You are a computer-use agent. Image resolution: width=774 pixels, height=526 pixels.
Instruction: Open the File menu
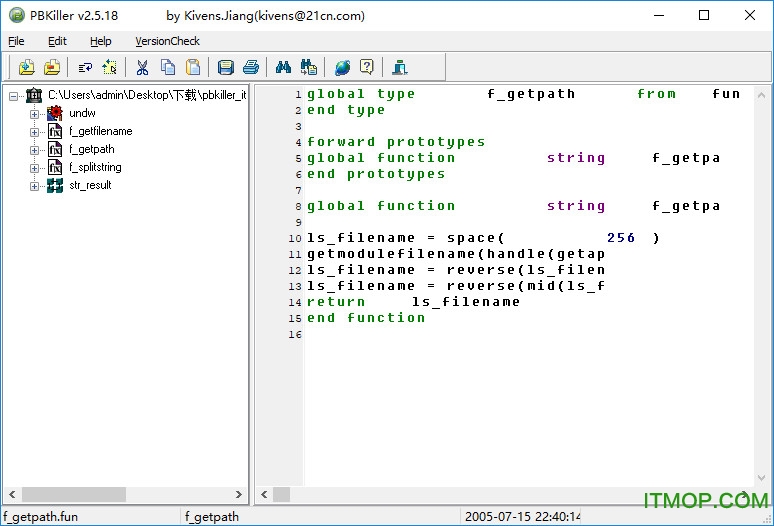point(16,41)
